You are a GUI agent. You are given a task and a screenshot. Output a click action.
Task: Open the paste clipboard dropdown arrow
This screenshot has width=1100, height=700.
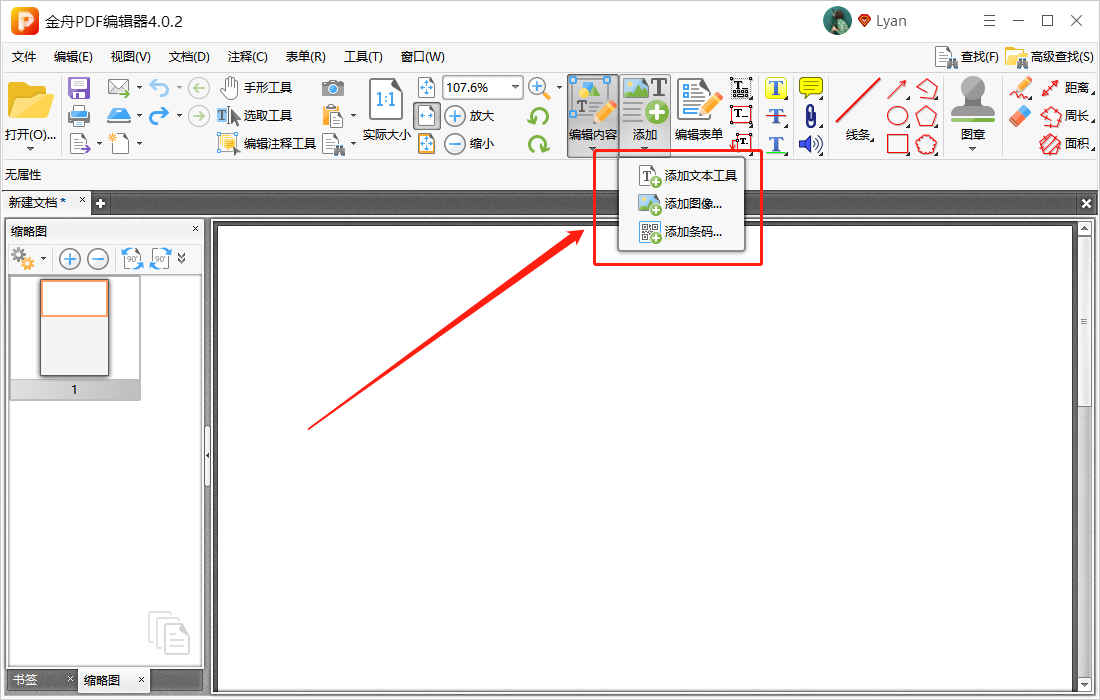353,116
